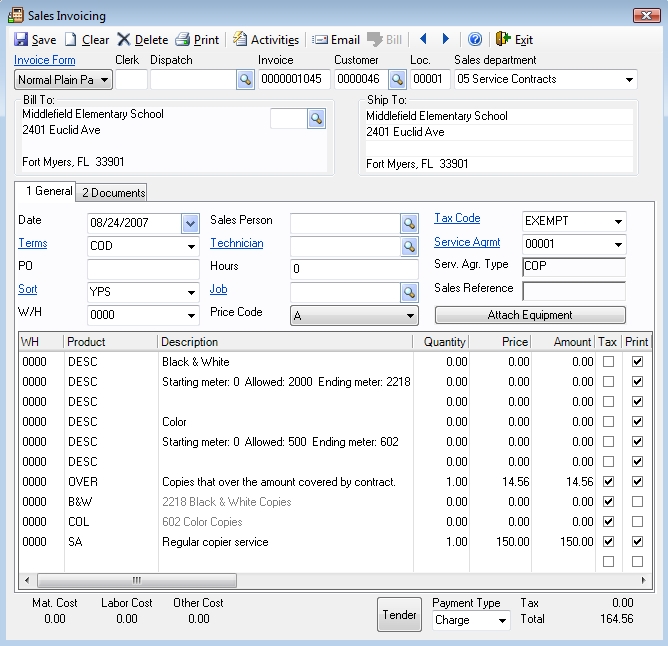
Task: Click the Email envelope icon
Action: click(x=320, y=40)
